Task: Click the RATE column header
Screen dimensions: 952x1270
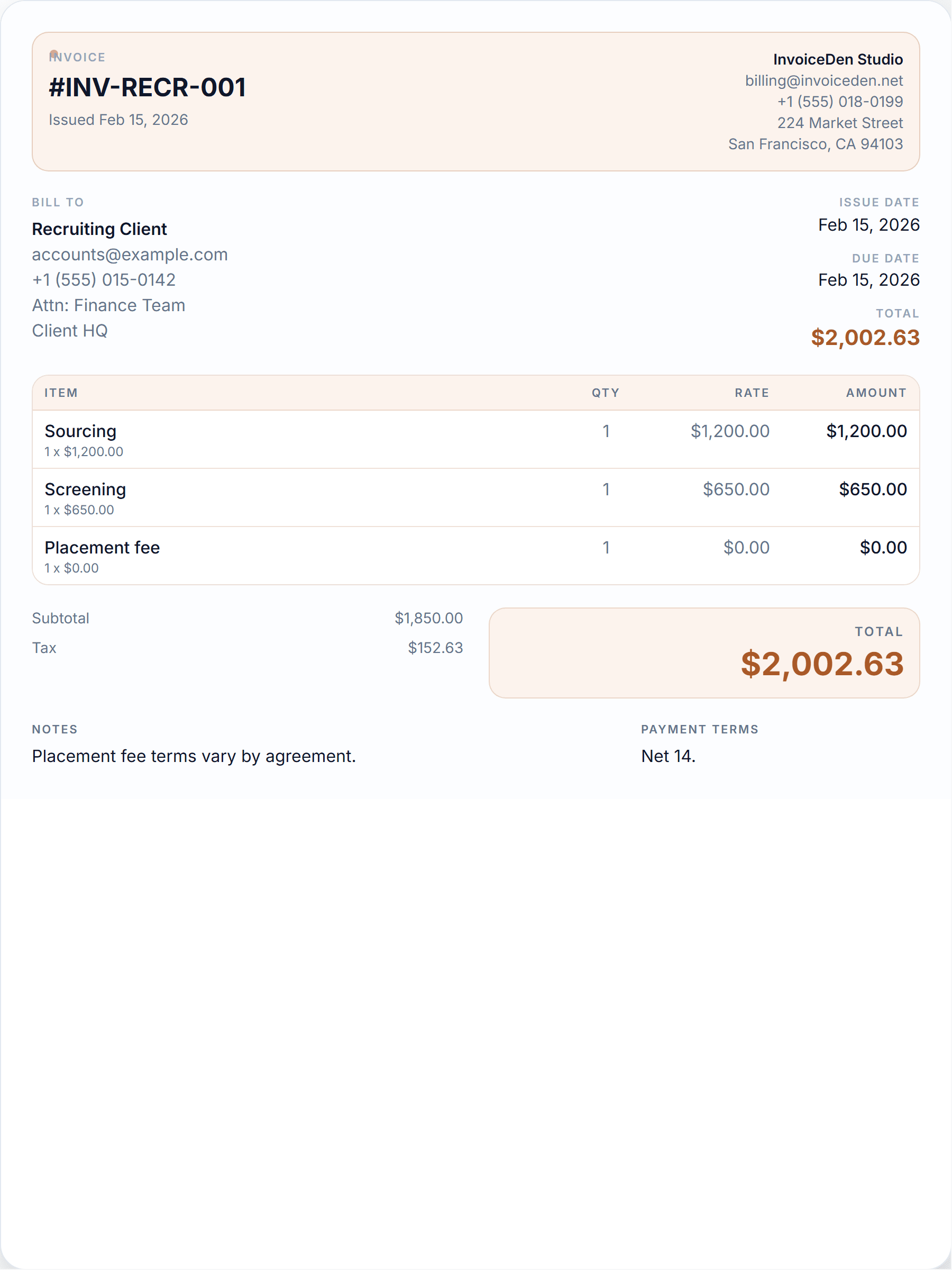Action: point(752,393)
